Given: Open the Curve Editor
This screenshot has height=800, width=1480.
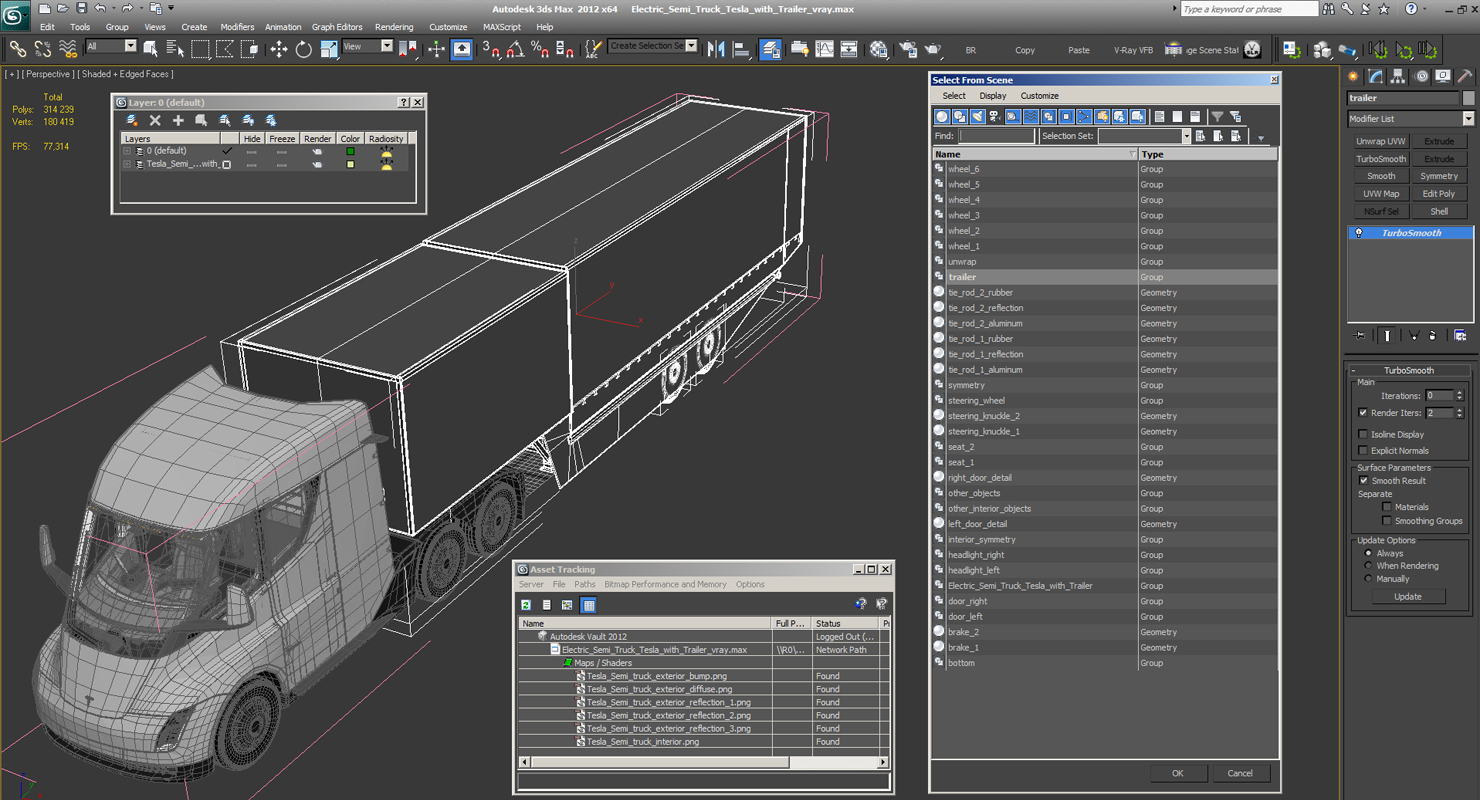Looking at the screenshot, I should (824, 49).
